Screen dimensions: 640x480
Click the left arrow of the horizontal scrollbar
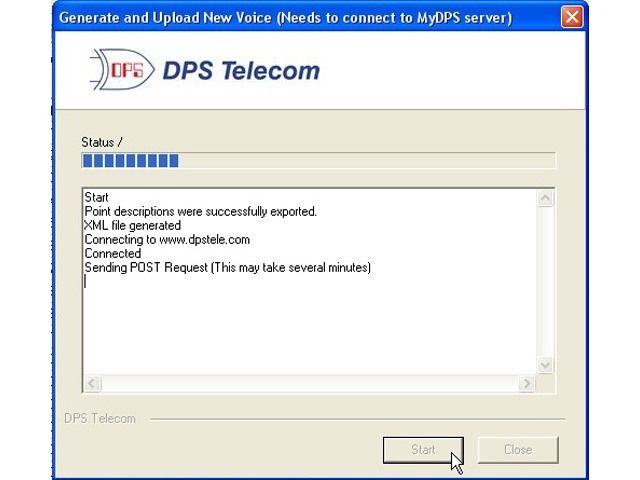click(x=92, y=383)
